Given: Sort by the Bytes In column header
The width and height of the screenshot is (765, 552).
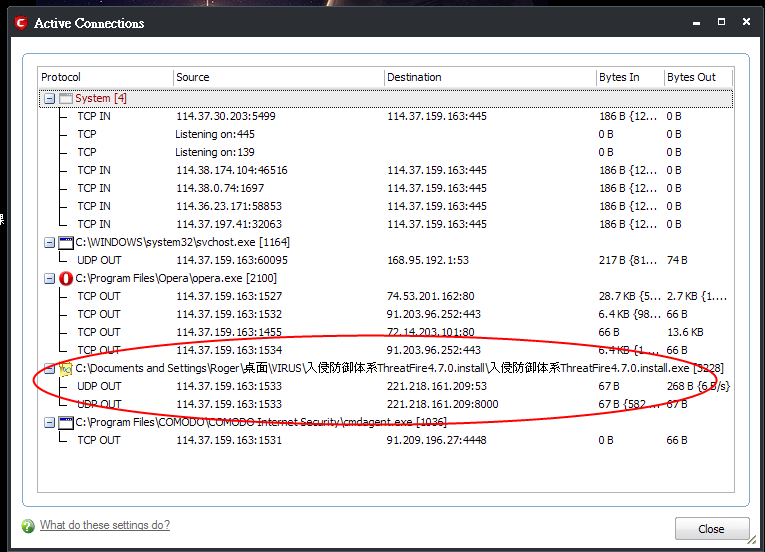Looking at the screenshot, I should coord(630,77).
